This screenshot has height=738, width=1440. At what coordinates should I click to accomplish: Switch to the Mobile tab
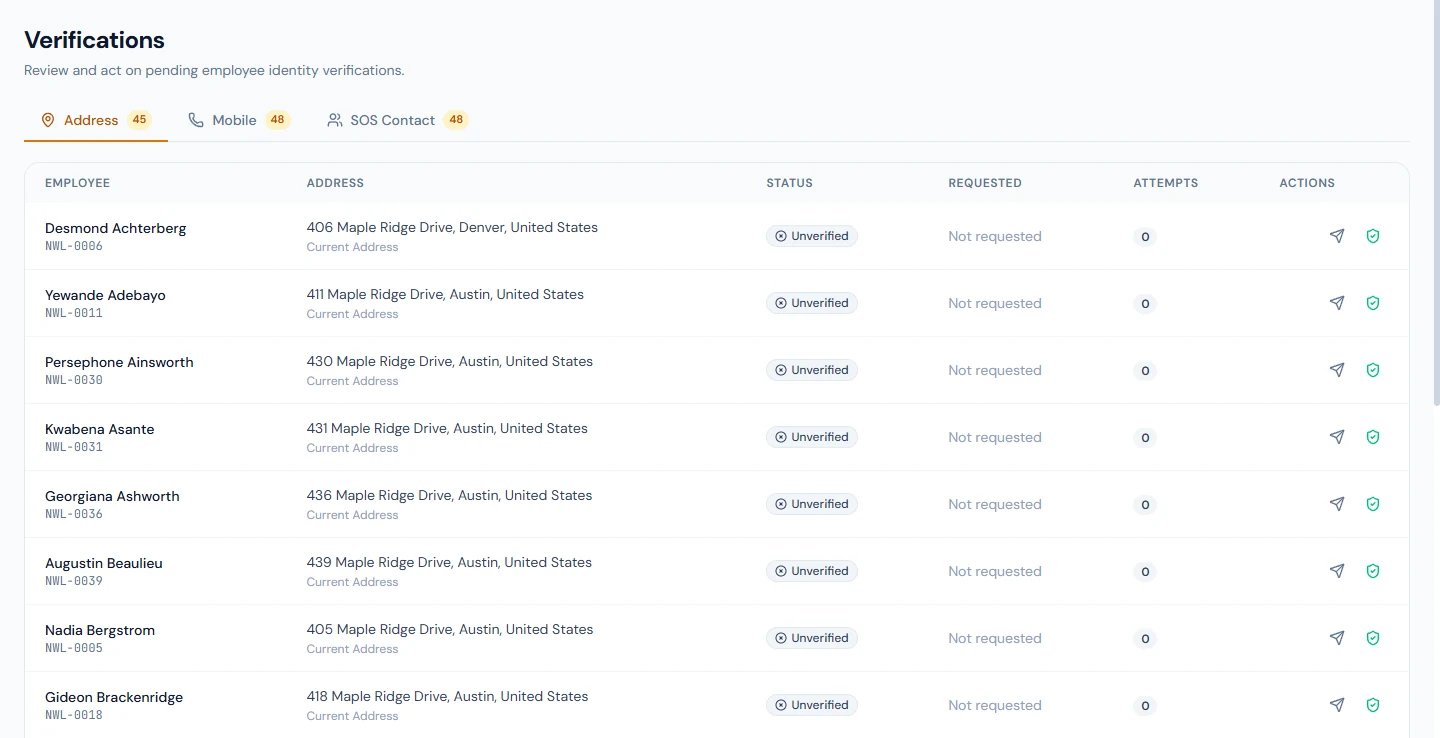pyautogui.click(x=239, y=120)
